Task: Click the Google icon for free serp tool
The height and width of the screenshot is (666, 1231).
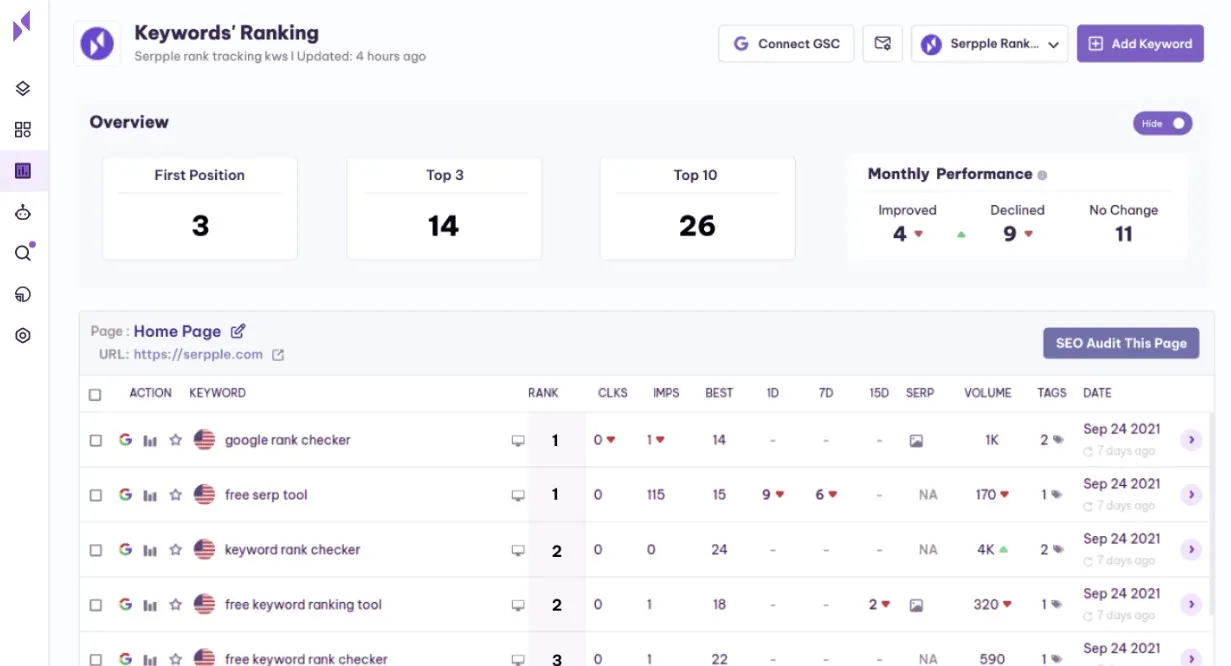Action: click(125, 495)
